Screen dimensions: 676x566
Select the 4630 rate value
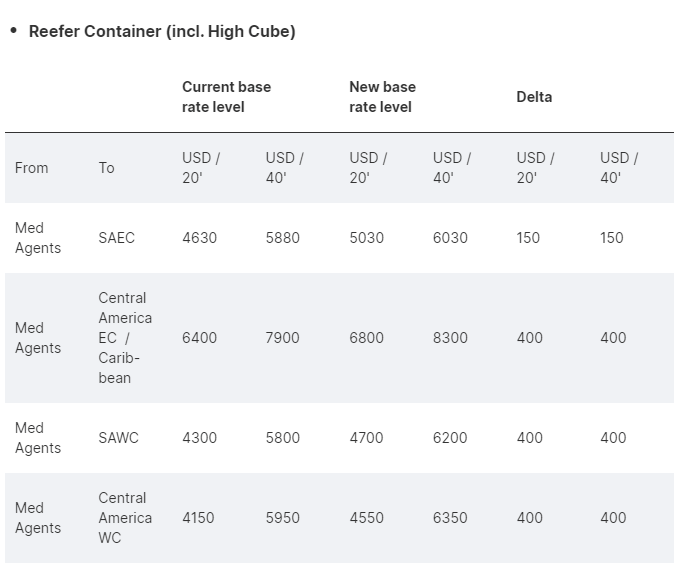[x=199, y=238]
